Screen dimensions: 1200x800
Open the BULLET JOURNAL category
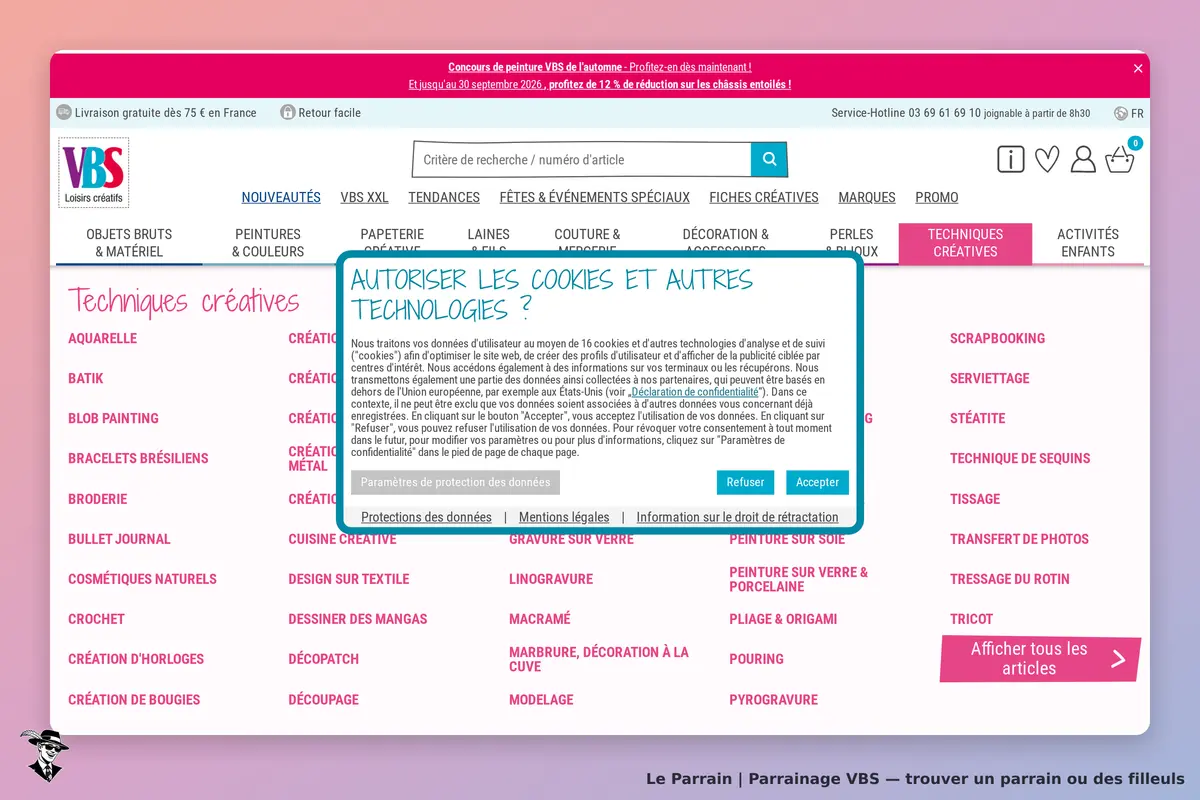[119, 539]
